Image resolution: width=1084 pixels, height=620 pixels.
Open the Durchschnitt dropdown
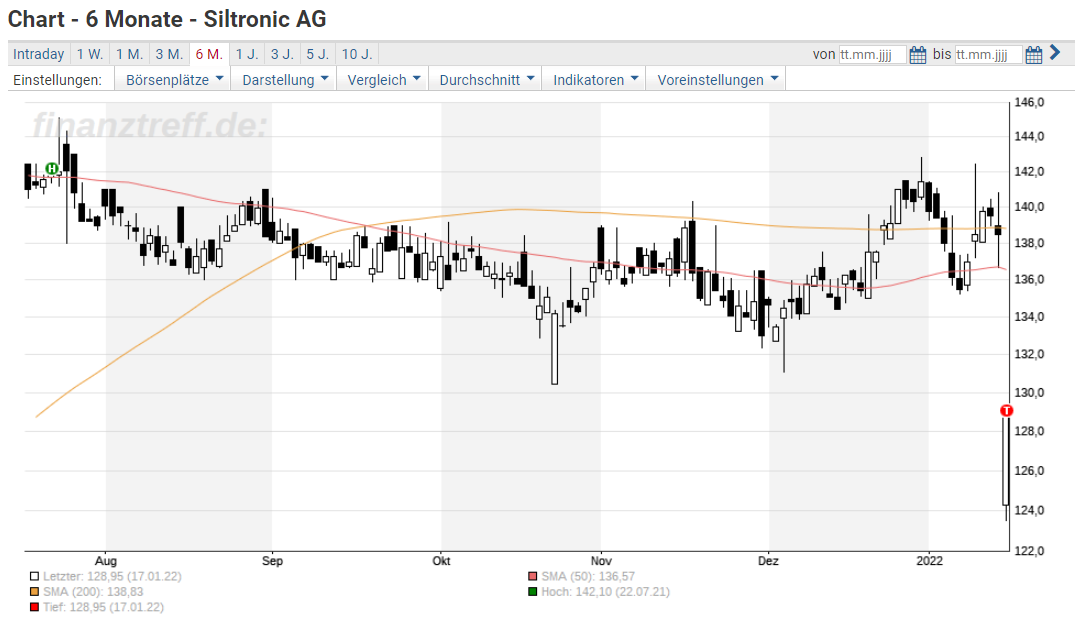pos(486,79)
